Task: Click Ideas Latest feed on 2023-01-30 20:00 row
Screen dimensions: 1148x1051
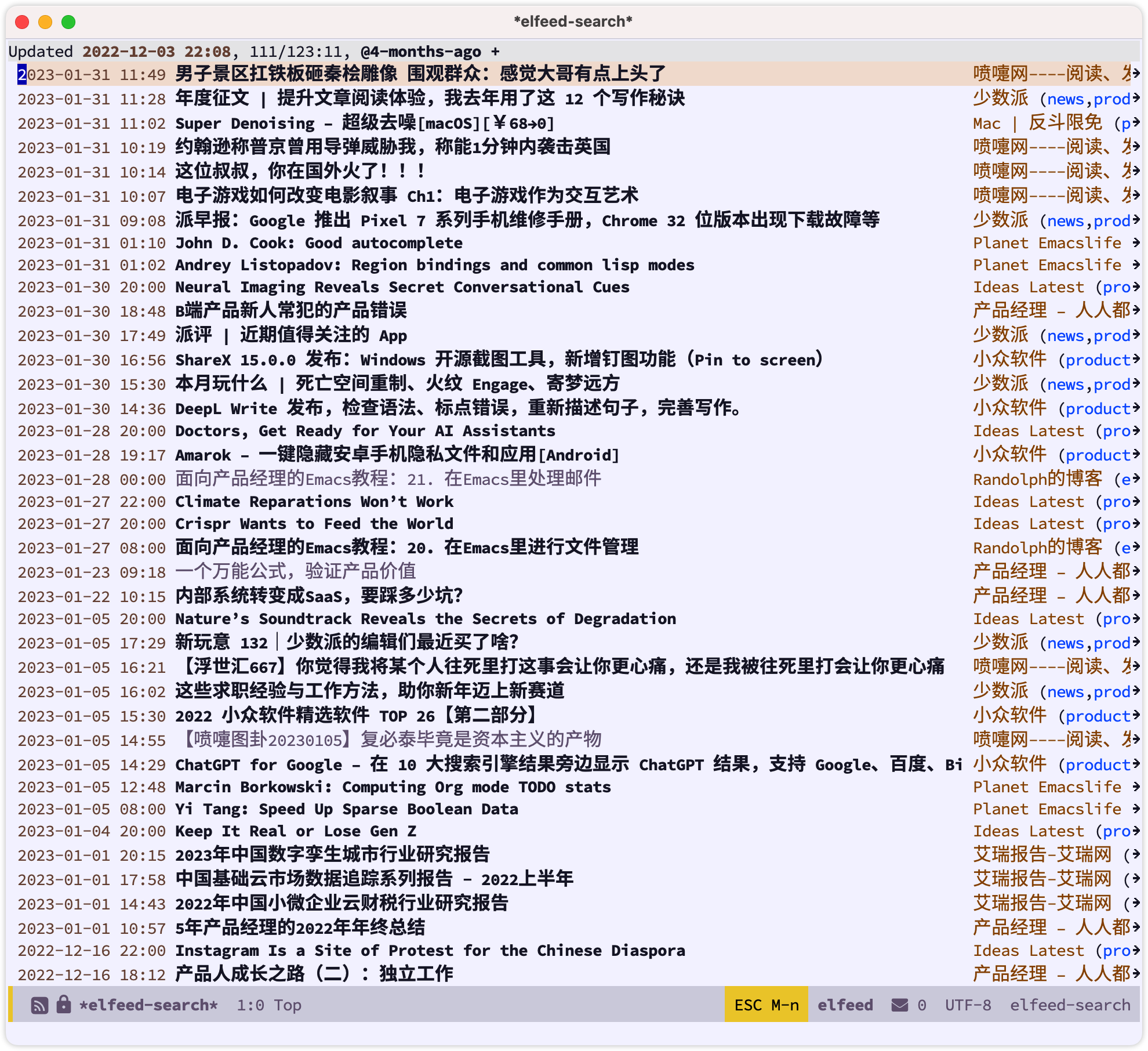Action: [1029, 287]
